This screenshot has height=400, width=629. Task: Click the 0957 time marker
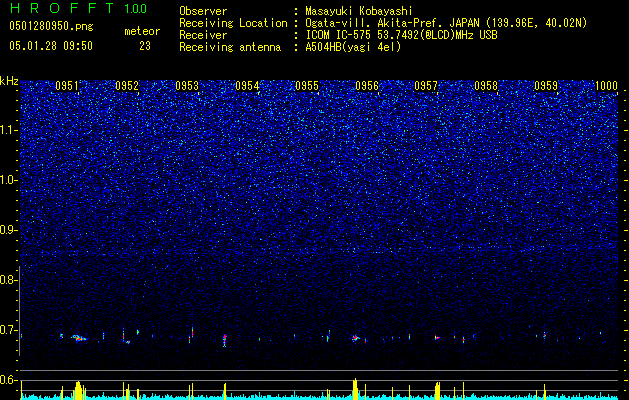426,85
